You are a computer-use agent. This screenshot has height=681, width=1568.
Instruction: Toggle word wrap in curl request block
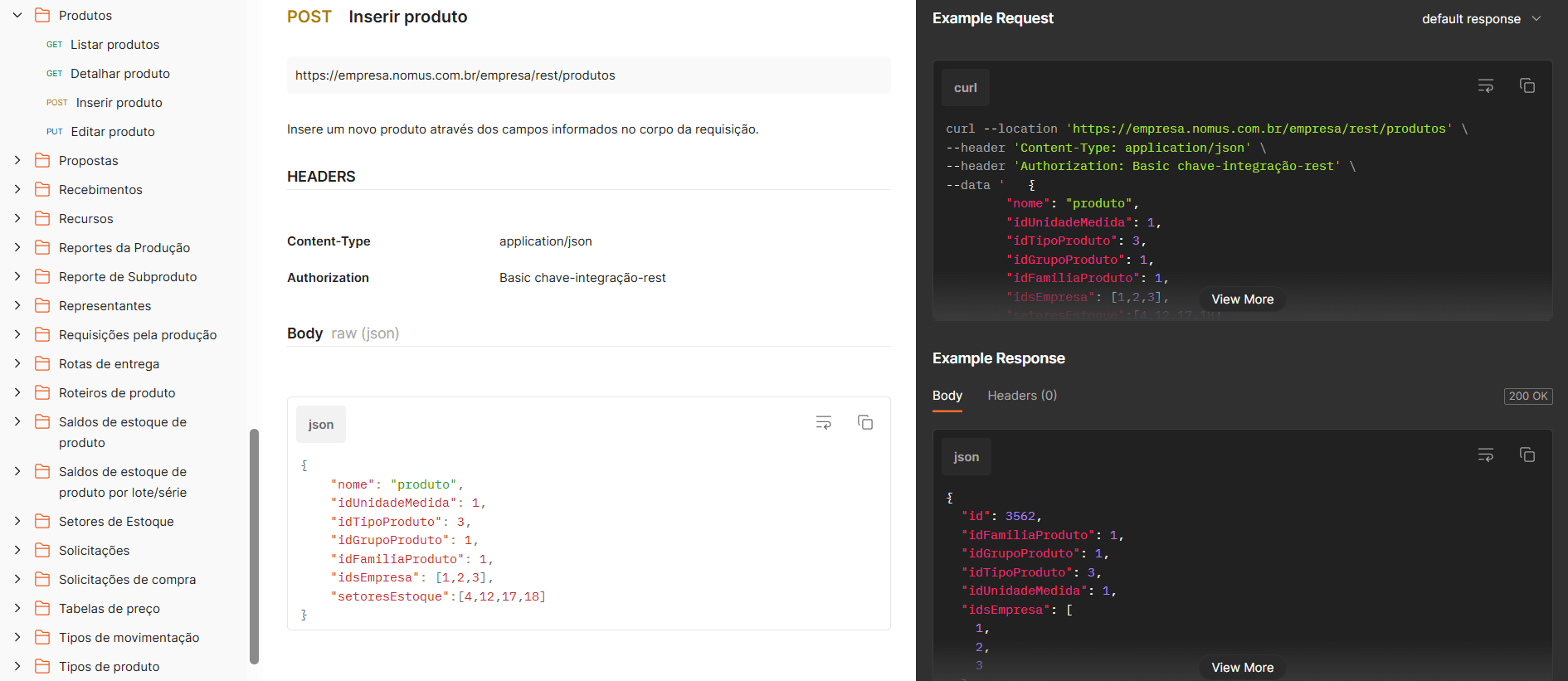tap(1485, 86)
